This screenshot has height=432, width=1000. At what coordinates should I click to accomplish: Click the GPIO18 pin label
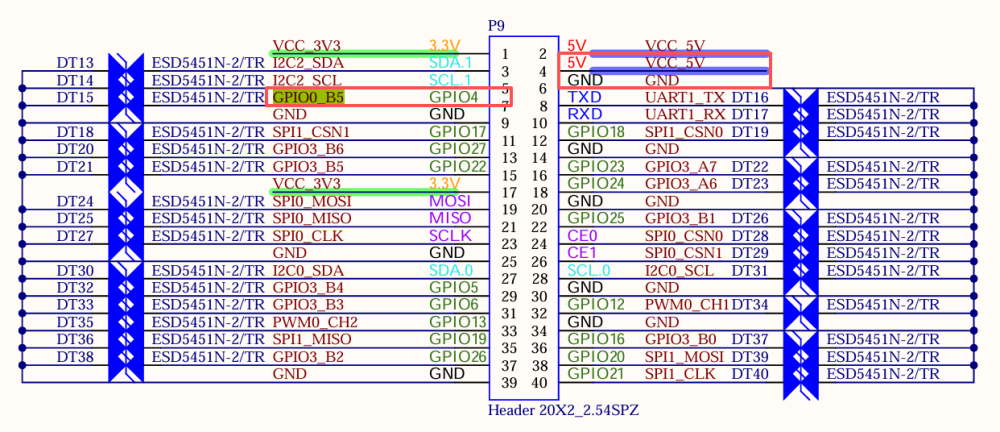596,132
